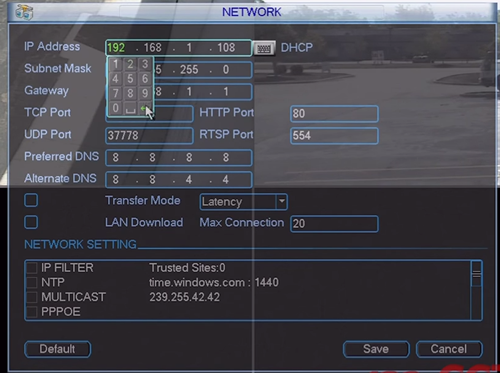Select the first octet of Alternate DNS
Image resolution: width=500 pixels, height=373 pixels.
point(116,180)
